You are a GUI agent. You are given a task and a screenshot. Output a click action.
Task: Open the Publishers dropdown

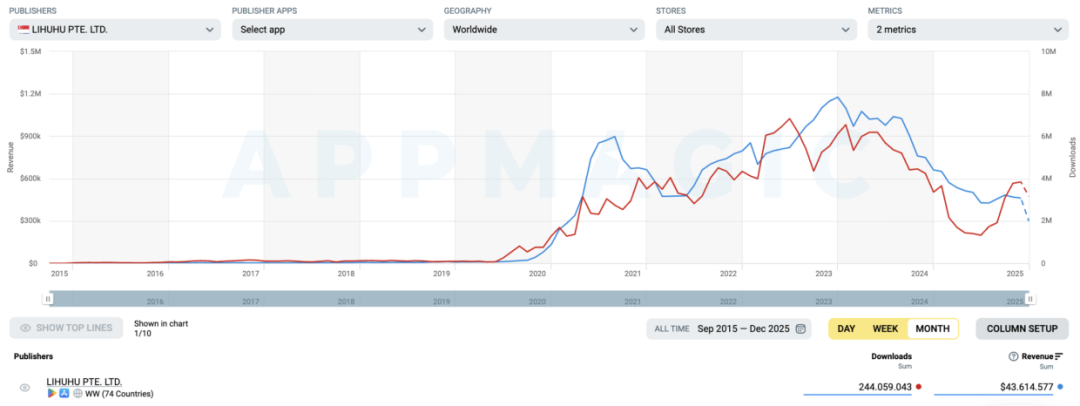pos(115,29)
